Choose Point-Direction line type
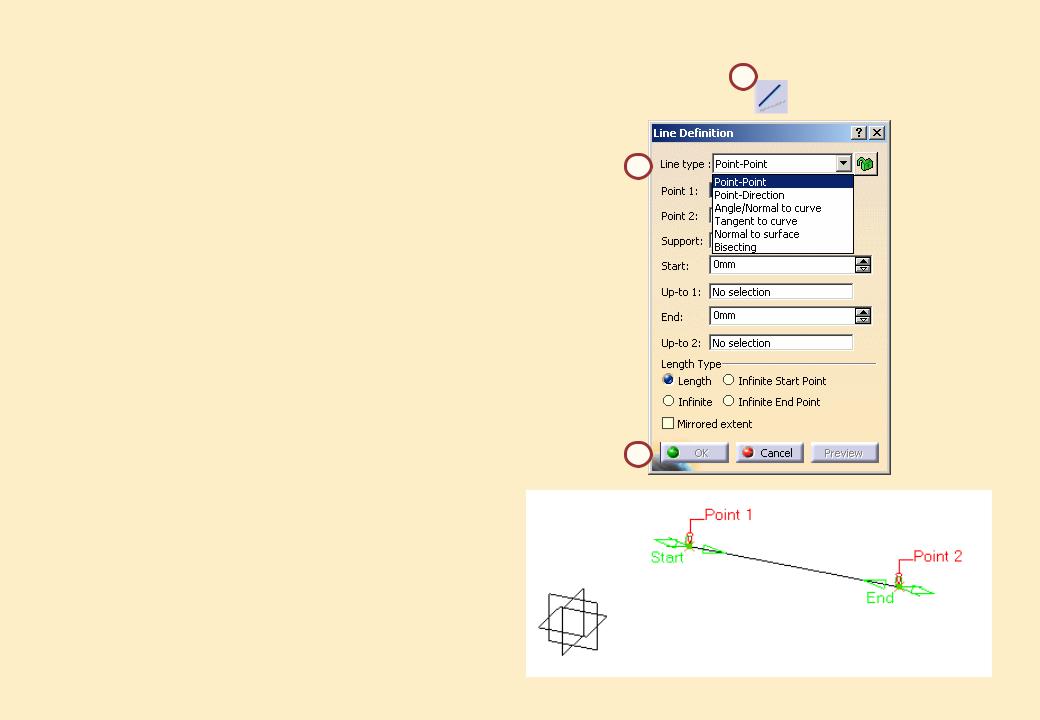This screenshot has height=720, width=1040. [783, 195]
